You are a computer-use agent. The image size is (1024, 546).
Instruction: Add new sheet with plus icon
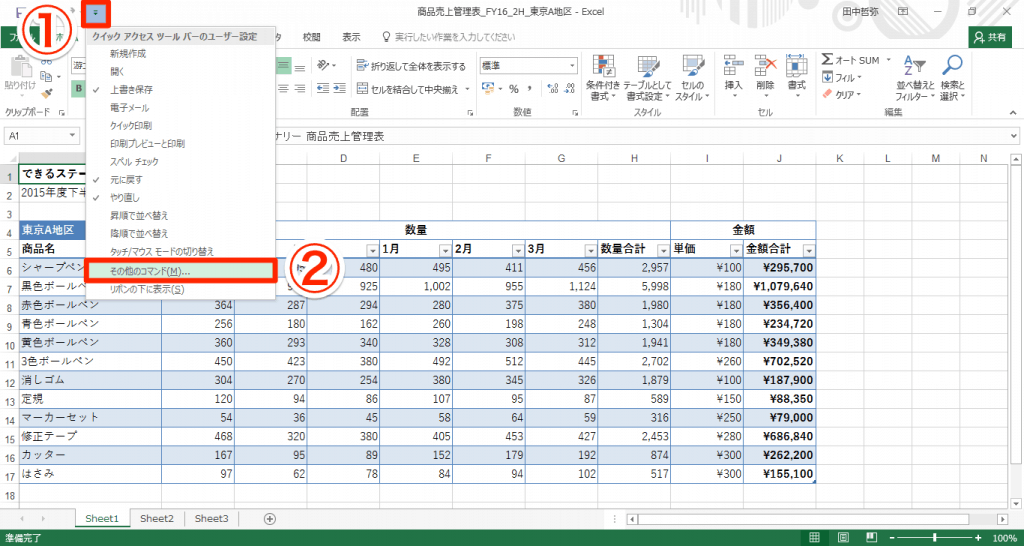[269, 519]
